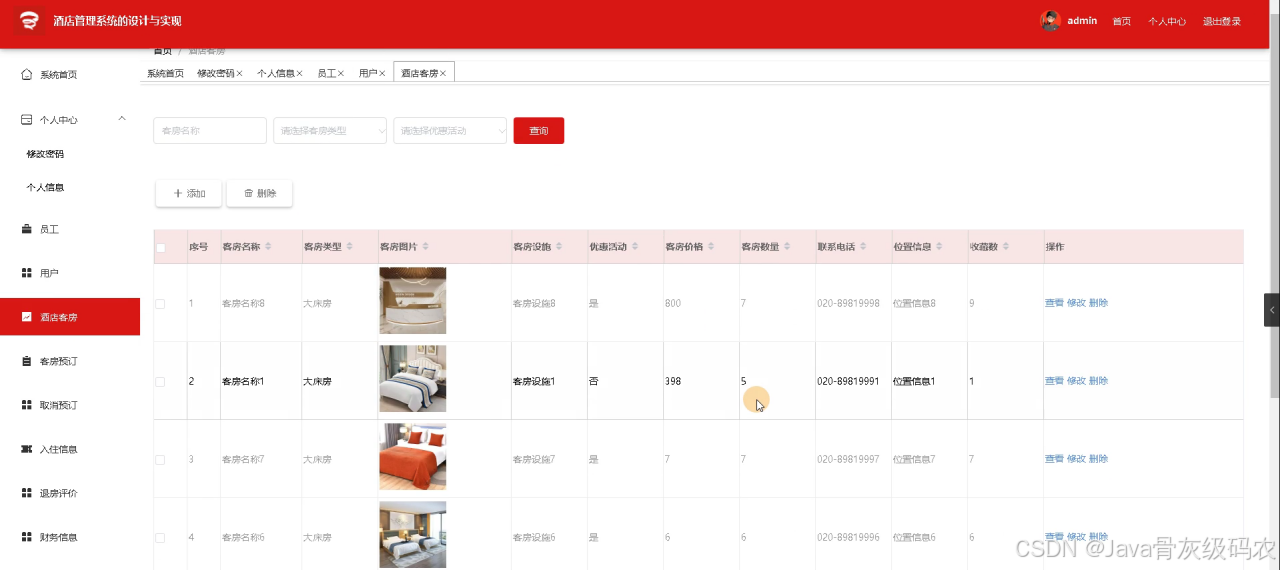Sort by 联系电话 column arrows
Viewport: 1280px width, 570px height.
coord(863,247)
